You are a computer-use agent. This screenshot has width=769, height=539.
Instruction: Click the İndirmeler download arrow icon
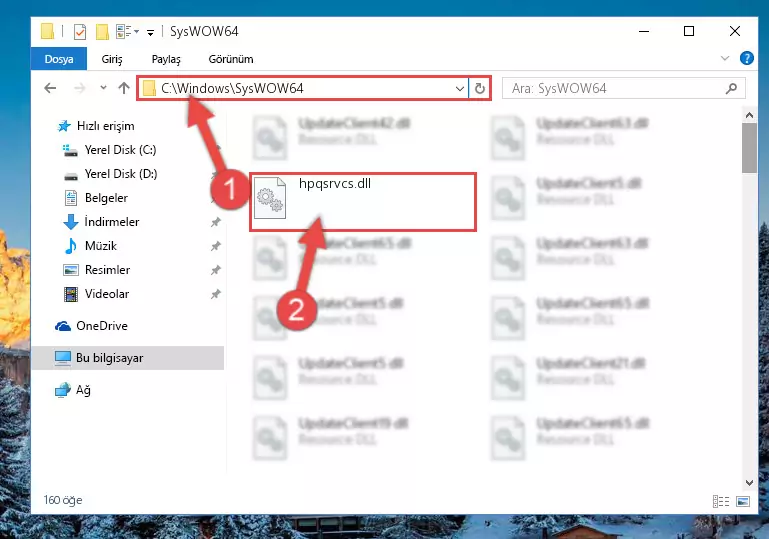coord(71,222)
